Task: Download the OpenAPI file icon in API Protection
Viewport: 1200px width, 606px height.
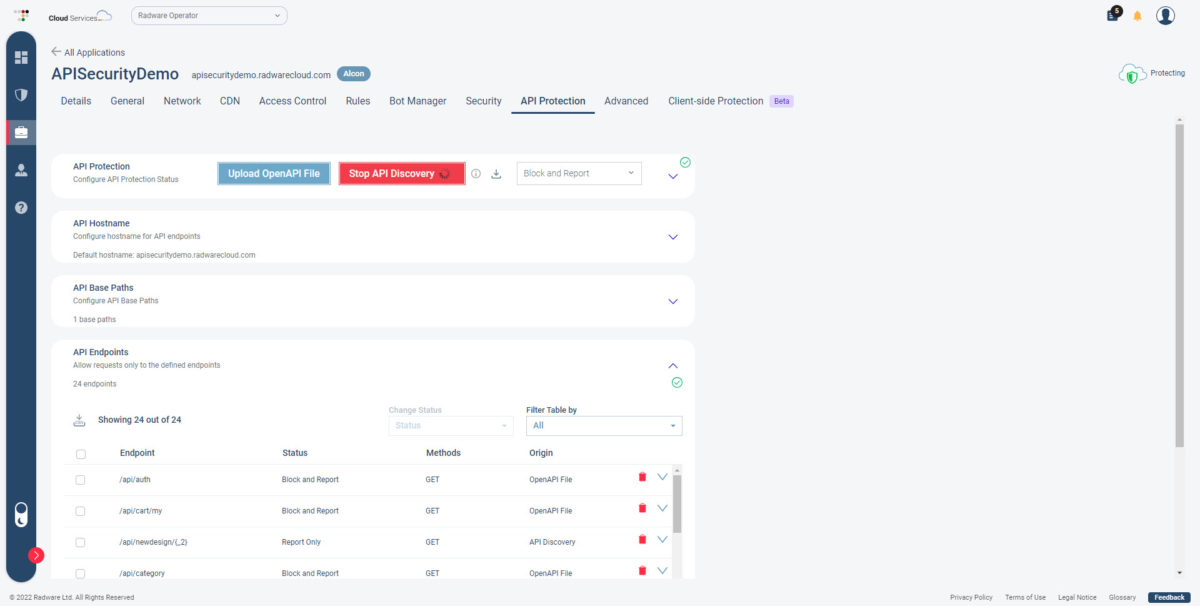Action: [x=496, y=174]
